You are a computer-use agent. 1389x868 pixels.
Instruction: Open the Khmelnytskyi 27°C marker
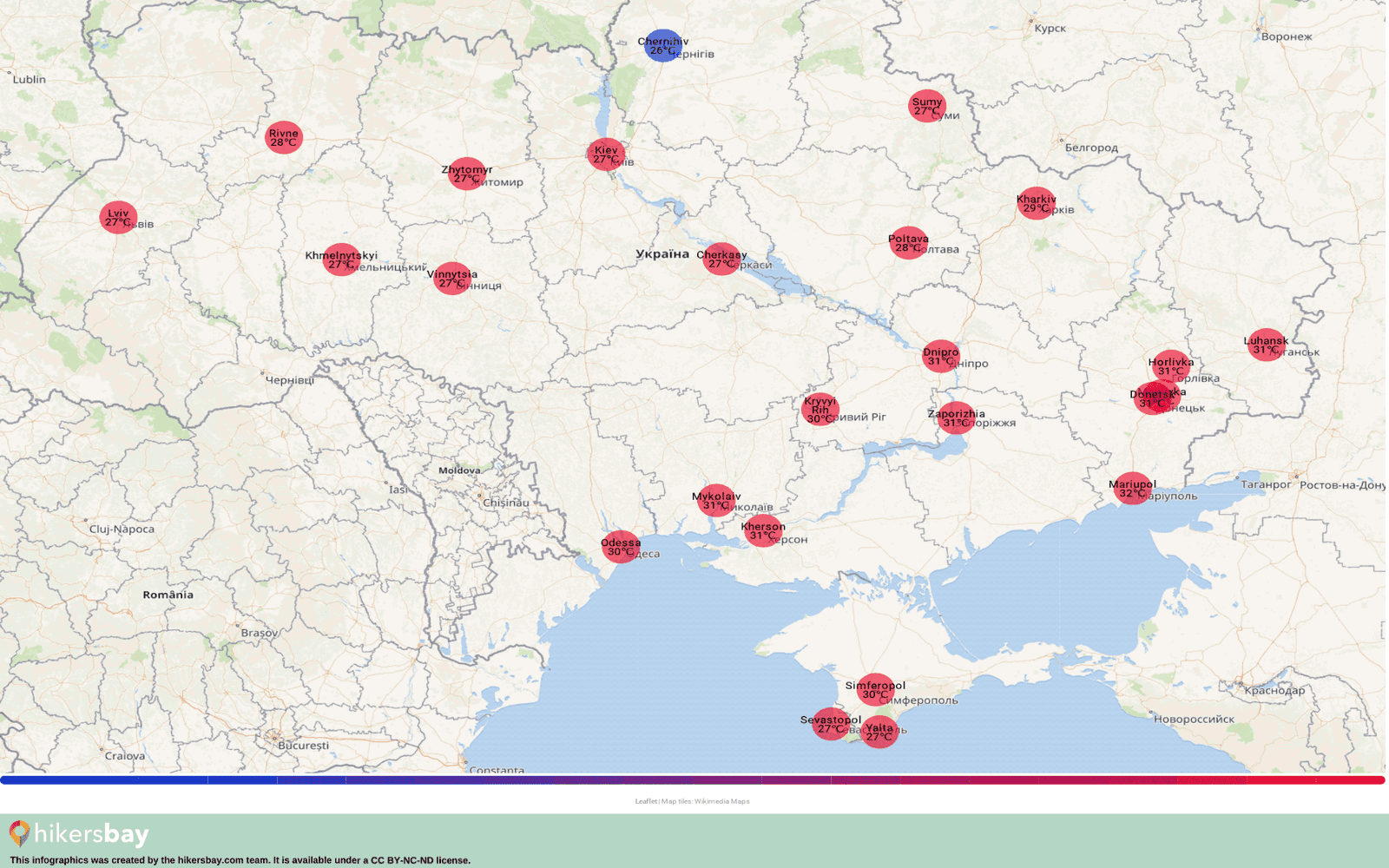(341, 260)
